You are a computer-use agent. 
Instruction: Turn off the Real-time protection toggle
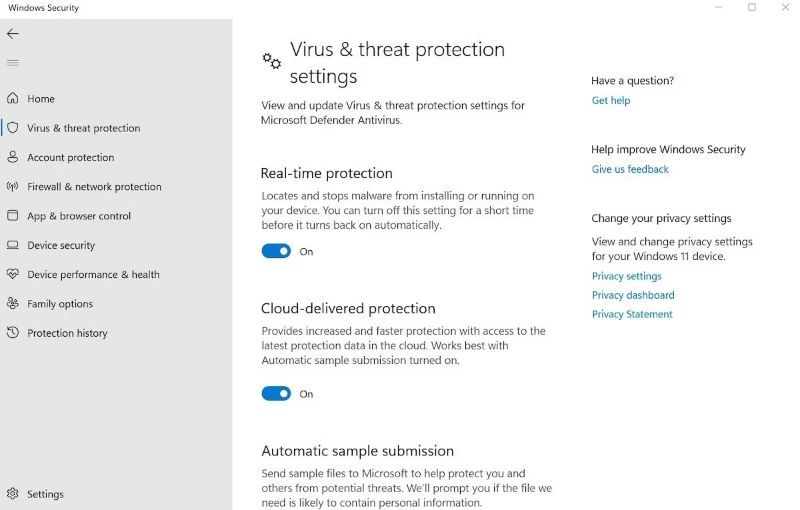276,252
